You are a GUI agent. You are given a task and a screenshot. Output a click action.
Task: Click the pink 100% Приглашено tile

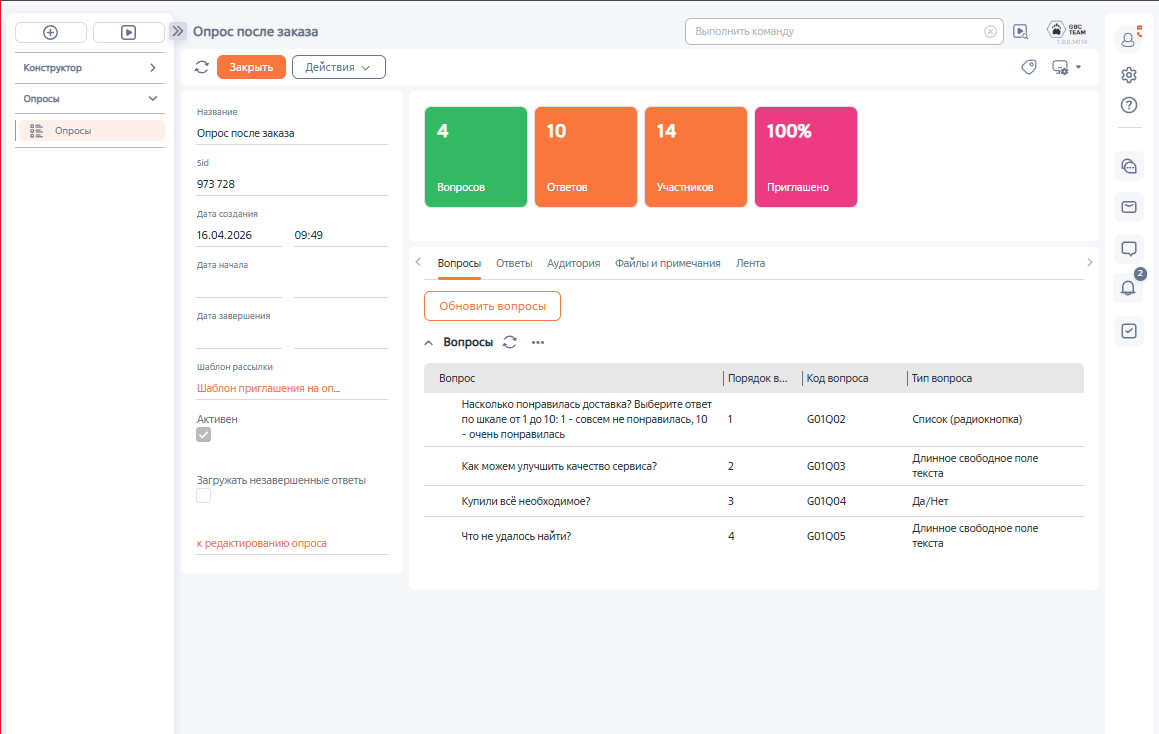(806, 157)
